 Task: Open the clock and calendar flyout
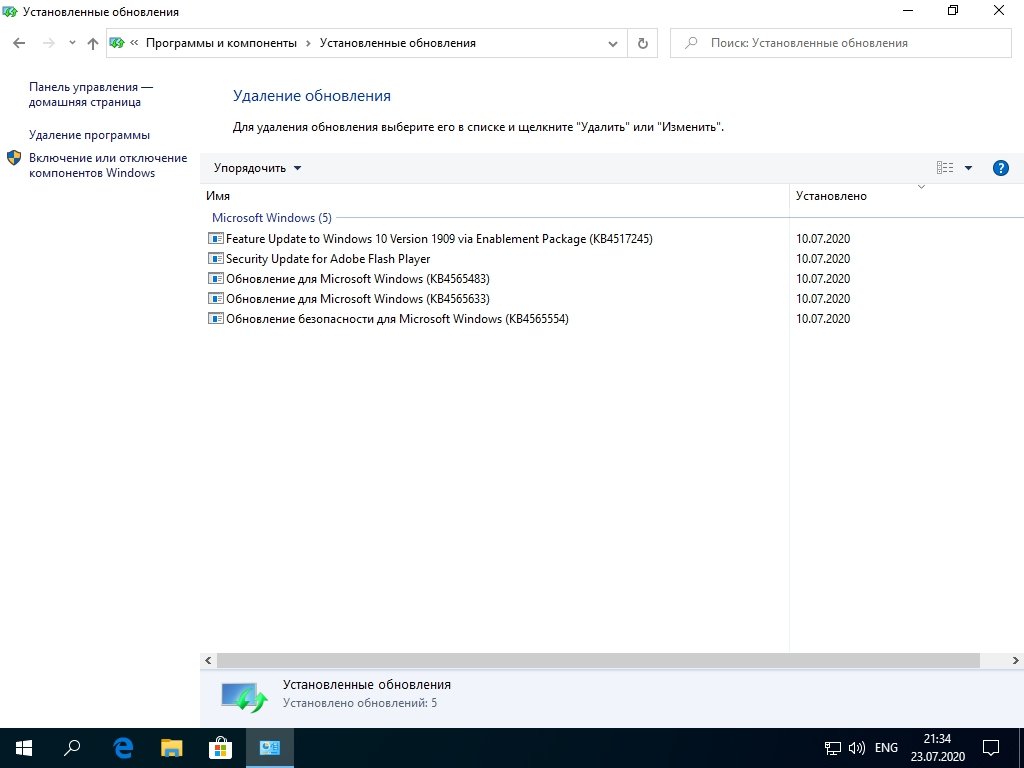coord(937,748)
